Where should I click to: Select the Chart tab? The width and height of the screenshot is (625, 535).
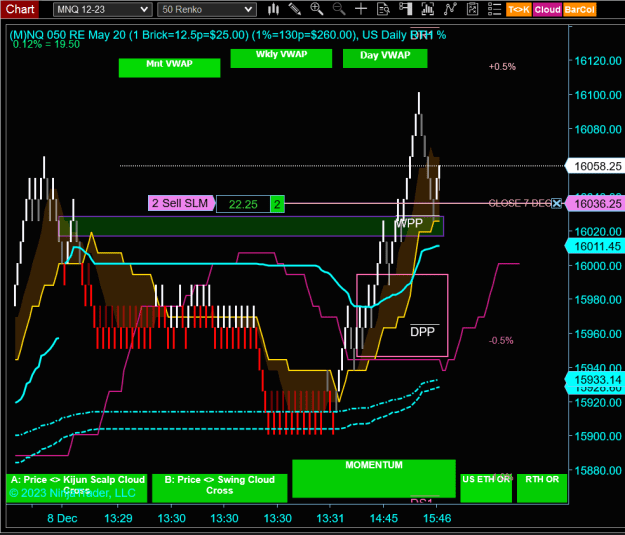[20, 9]
